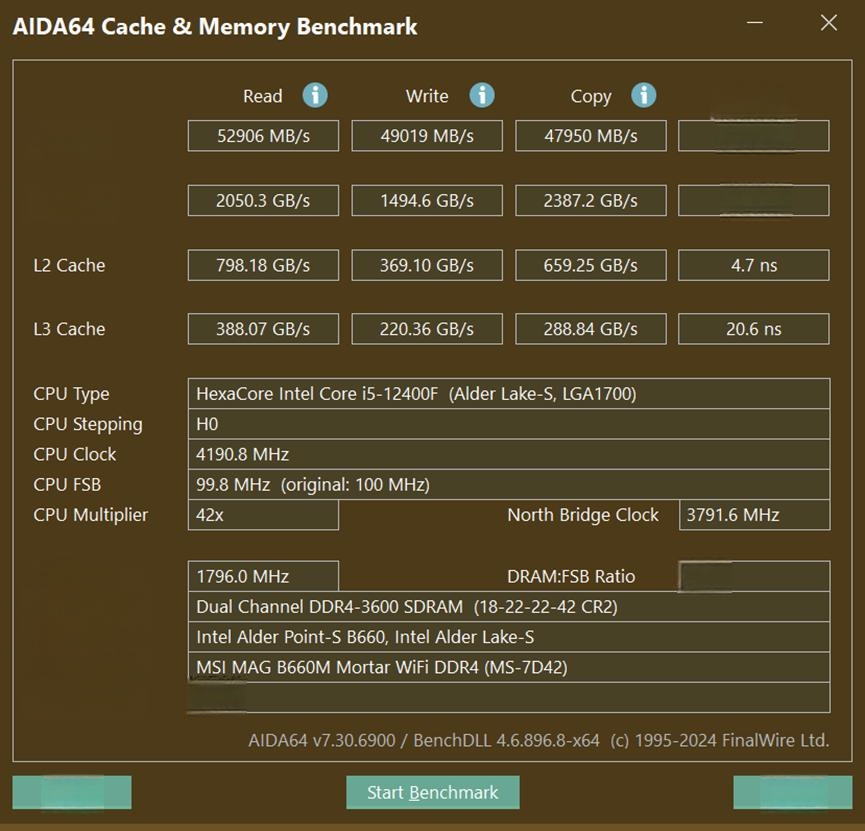Click the Dual Channel DDR4-3600 SDRAM line
The width and height of the screenshot is (865, 831).
(509, 606)
